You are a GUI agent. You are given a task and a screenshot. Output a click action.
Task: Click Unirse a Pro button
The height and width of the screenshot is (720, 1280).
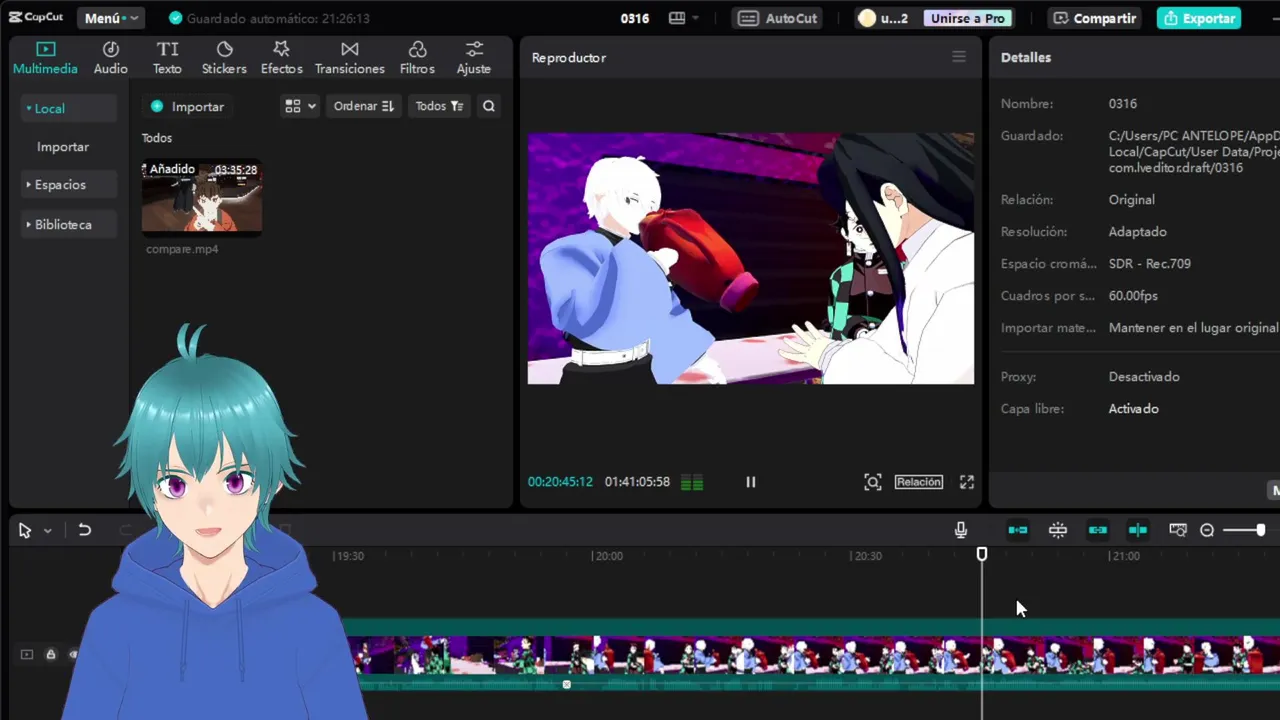click(967, 18)
